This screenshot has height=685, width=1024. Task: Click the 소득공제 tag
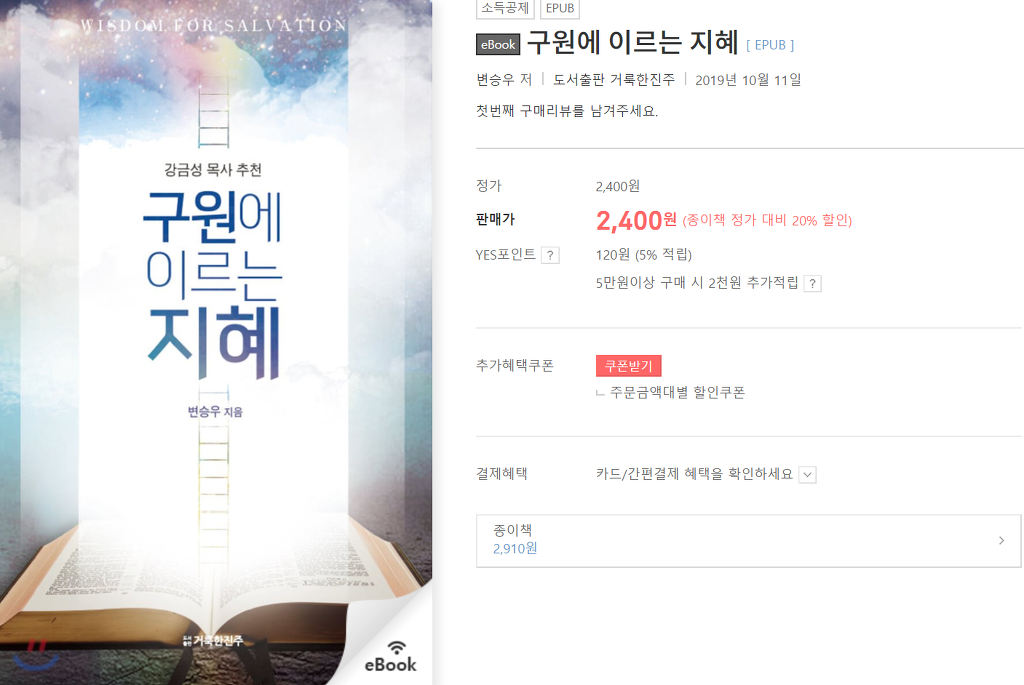(x=505, y=8)
